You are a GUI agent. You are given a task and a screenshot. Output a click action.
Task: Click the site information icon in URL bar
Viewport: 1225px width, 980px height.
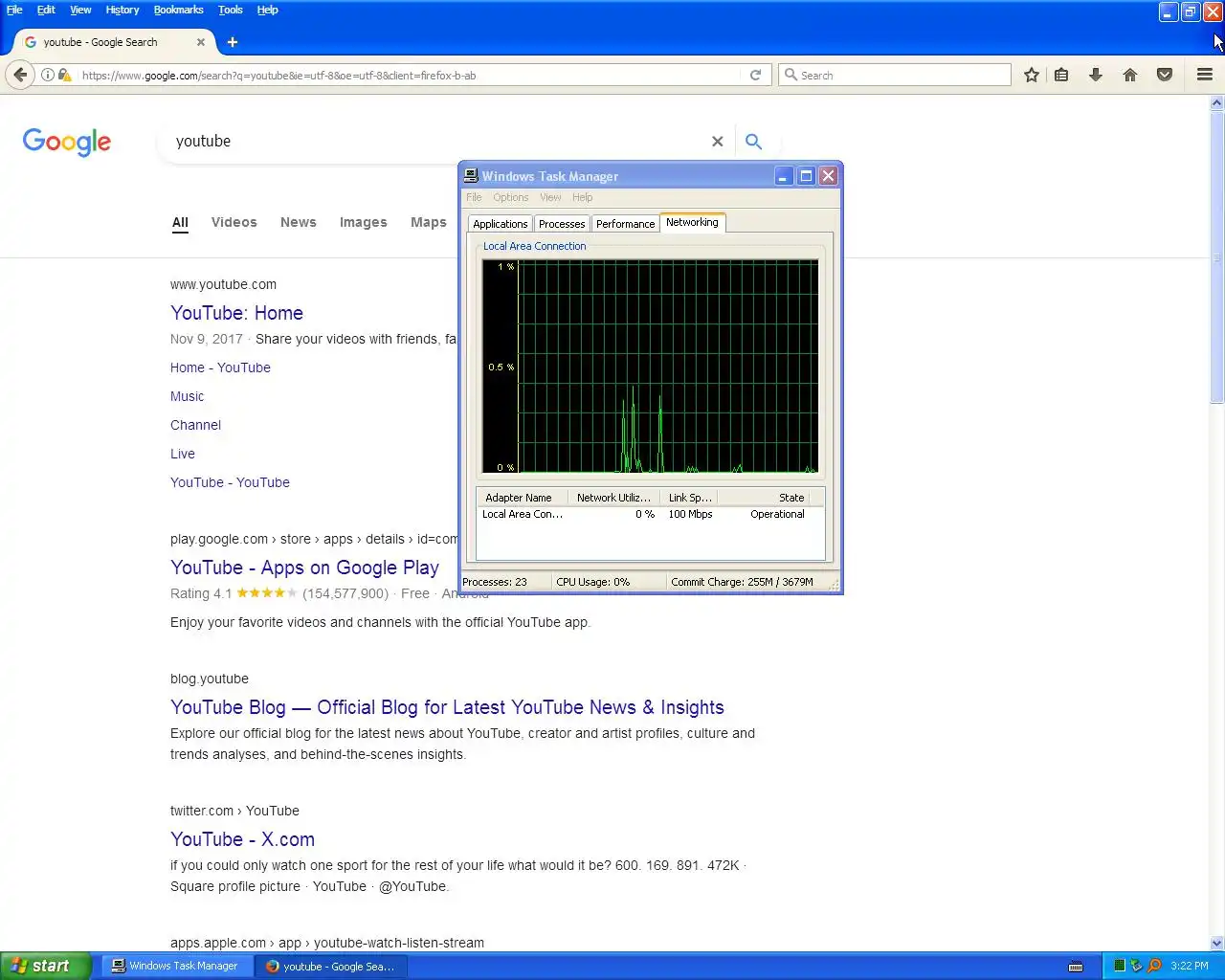(x=47, y=75)
